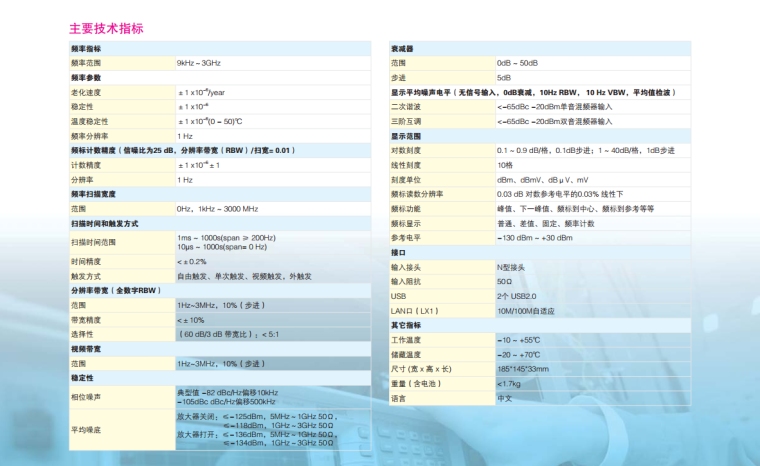Click the 相位噪声 row label
Viewport: 760px width, 466px height.
pyautogui.click(x=86, y=397)
